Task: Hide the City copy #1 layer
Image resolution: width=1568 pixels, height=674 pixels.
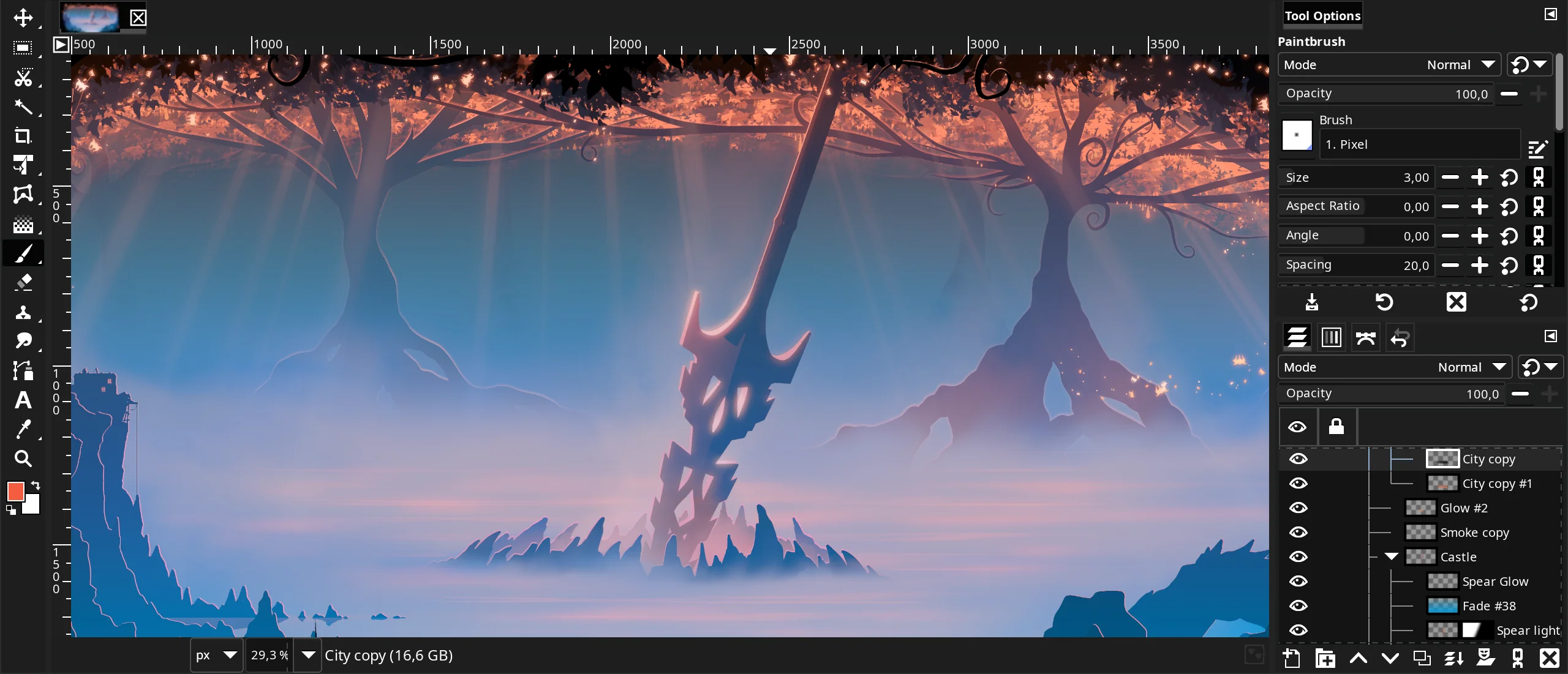Action: pyautogui.click(x=1298, y=484)
